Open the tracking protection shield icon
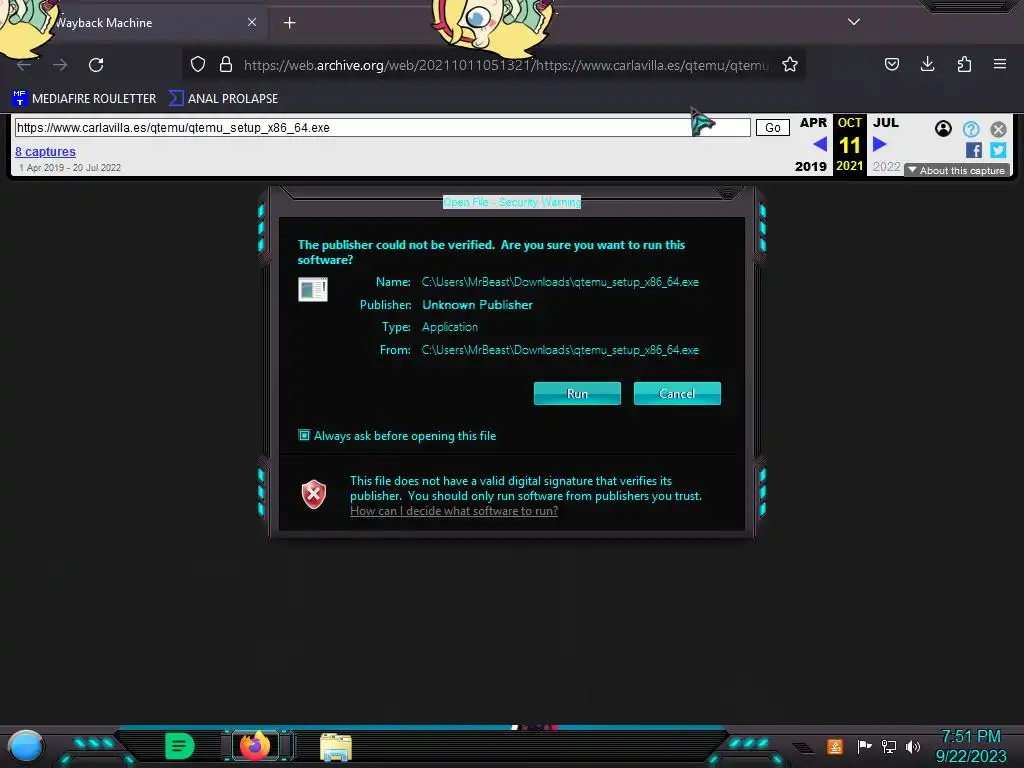Screen dimensions: 1024x768 click(198, 64)
